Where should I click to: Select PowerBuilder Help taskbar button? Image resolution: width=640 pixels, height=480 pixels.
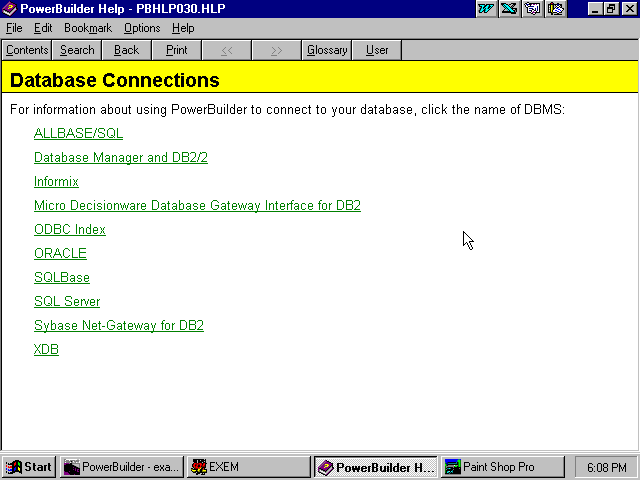(x=376, y=467)
